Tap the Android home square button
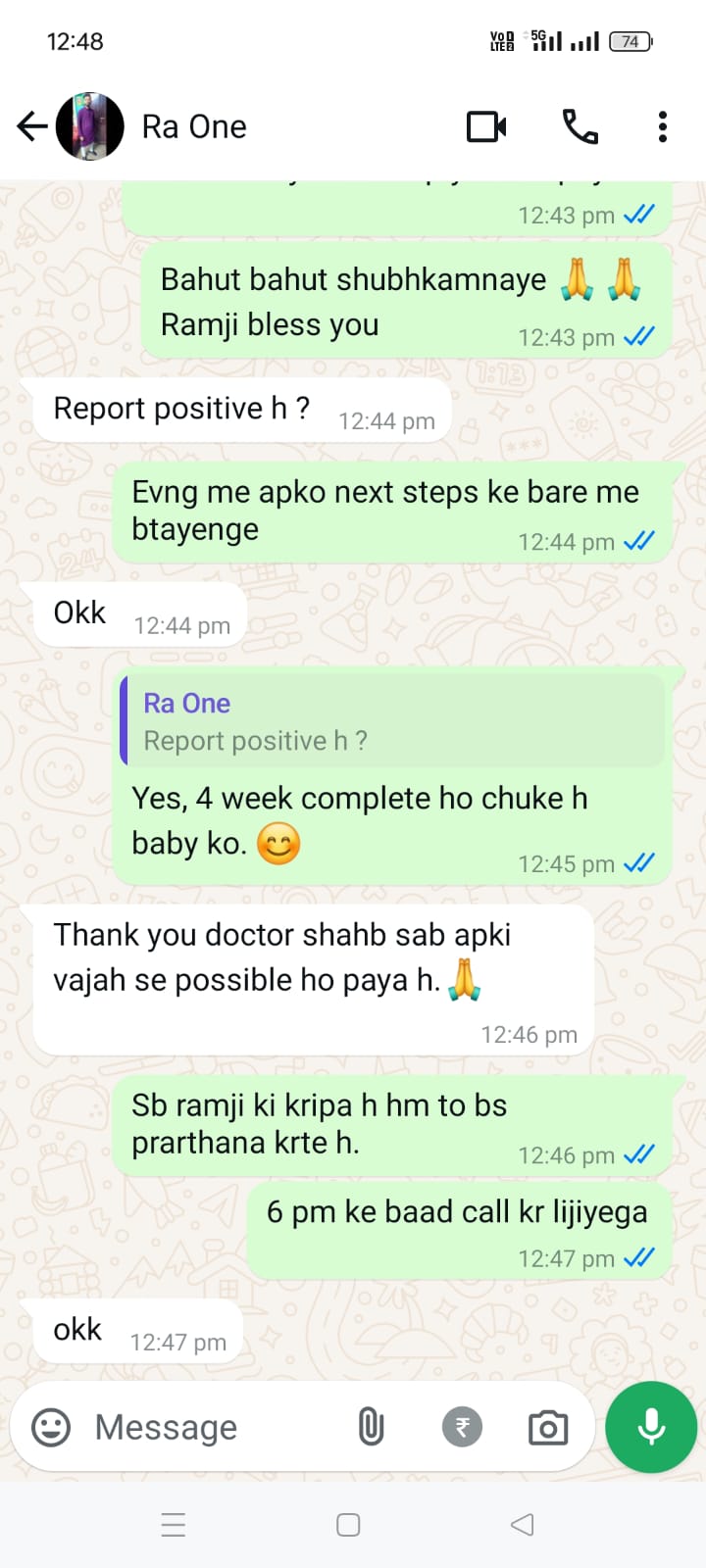The width and height of the screenshot is (706, 1568). (348, 1525)
